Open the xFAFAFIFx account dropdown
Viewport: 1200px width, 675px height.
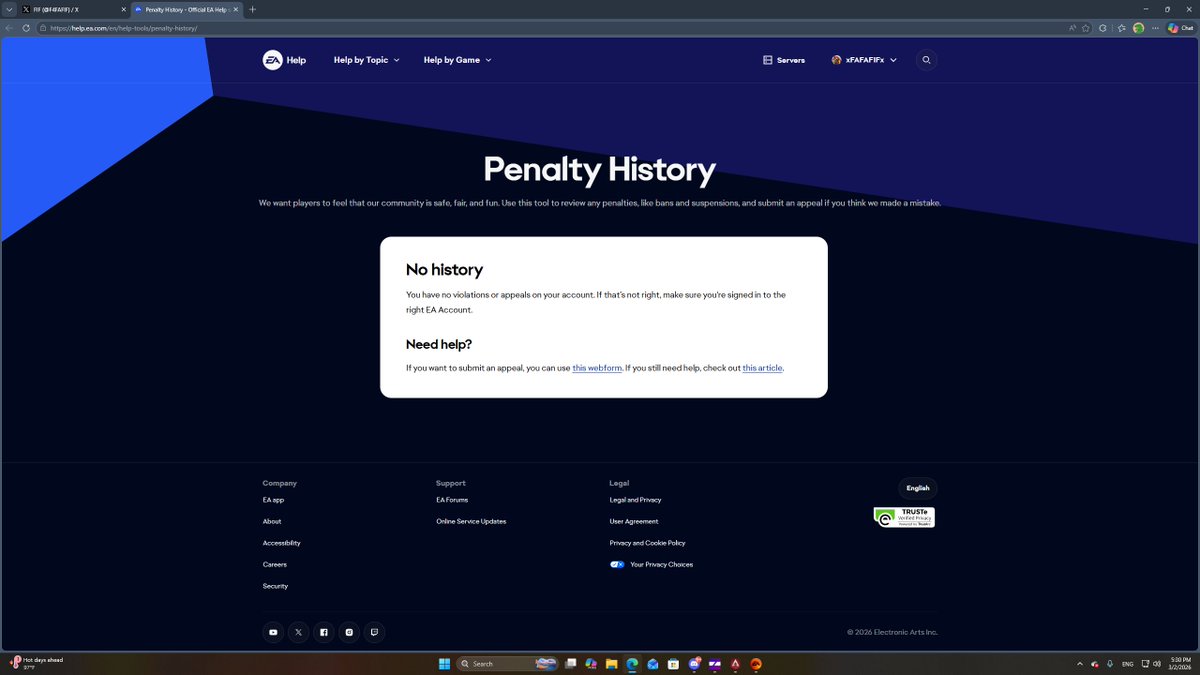pos(864,60)
